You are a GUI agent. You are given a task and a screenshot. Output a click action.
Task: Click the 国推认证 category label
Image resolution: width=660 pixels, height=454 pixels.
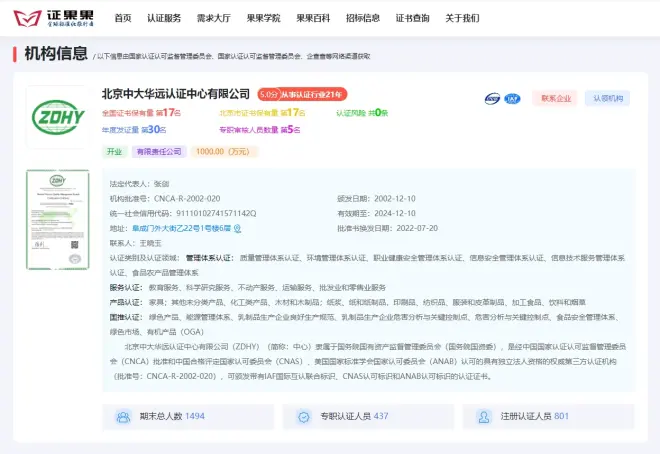pos(126,317)
